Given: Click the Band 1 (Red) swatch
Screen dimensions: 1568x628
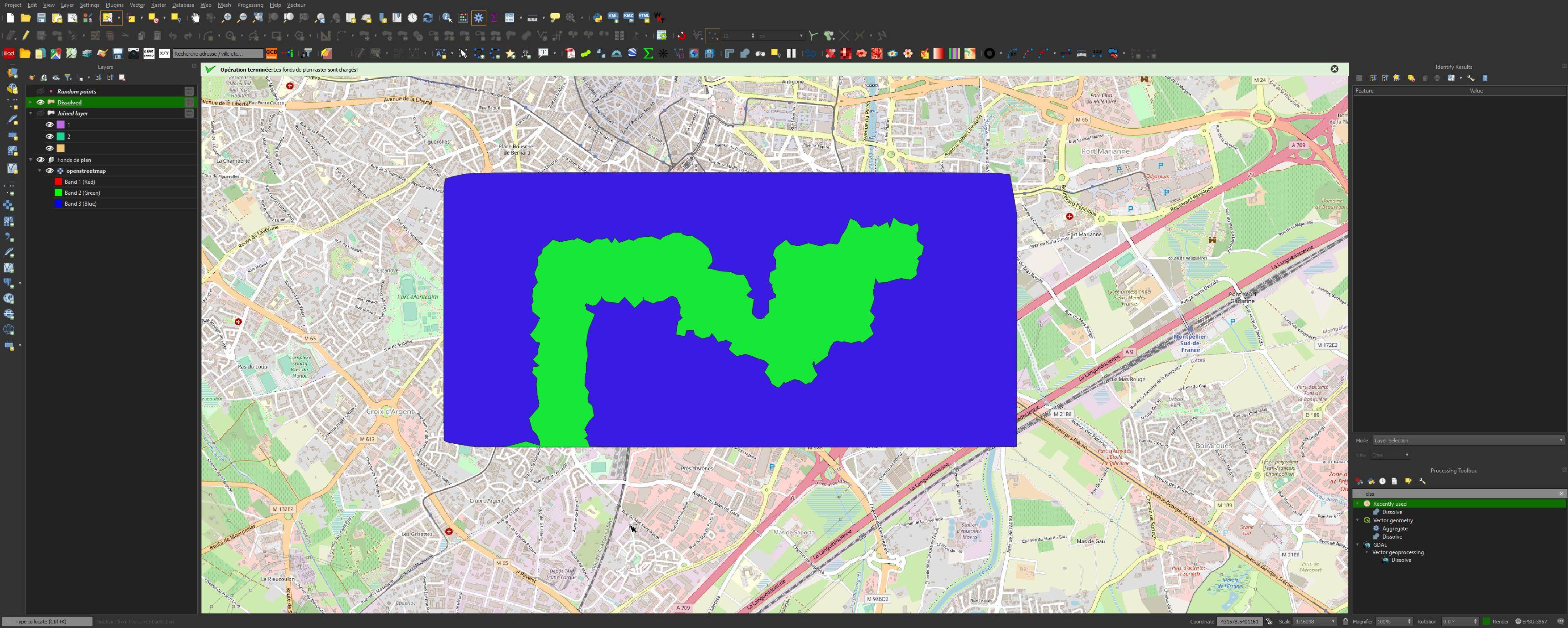Looking at the screenshot, I should pyautogui.click(x=58, y=182).
